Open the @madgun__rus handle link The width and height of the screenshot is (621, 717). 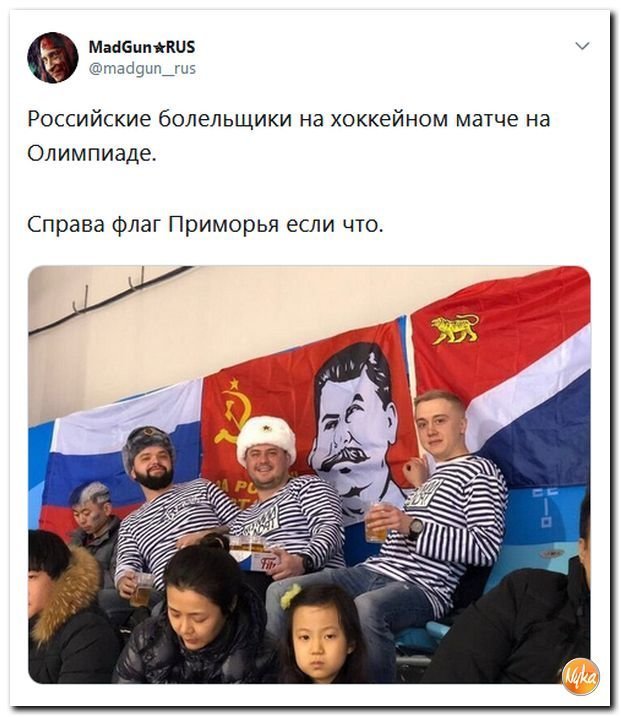pyautogui.click(x=142, y=69)
